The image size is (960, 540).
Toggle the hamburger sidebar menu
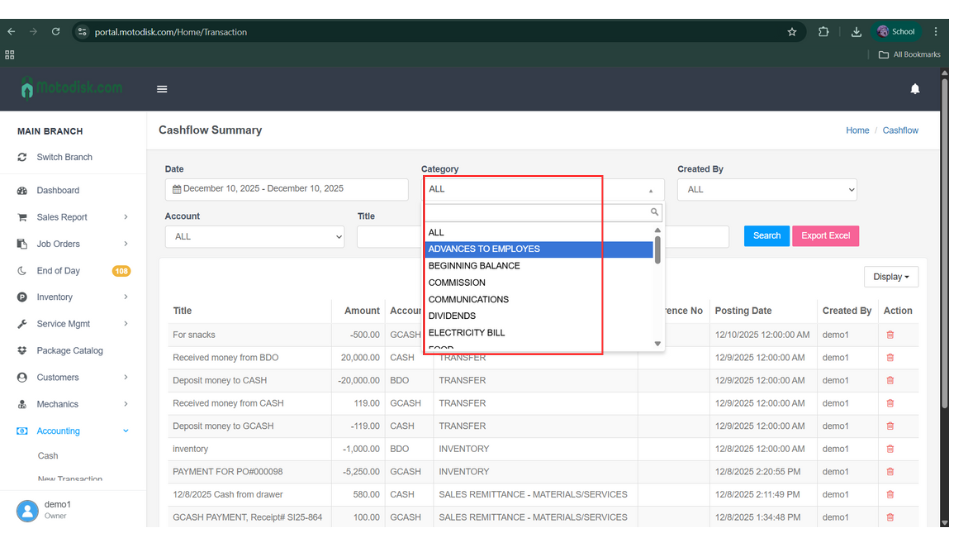click(162, 89)
